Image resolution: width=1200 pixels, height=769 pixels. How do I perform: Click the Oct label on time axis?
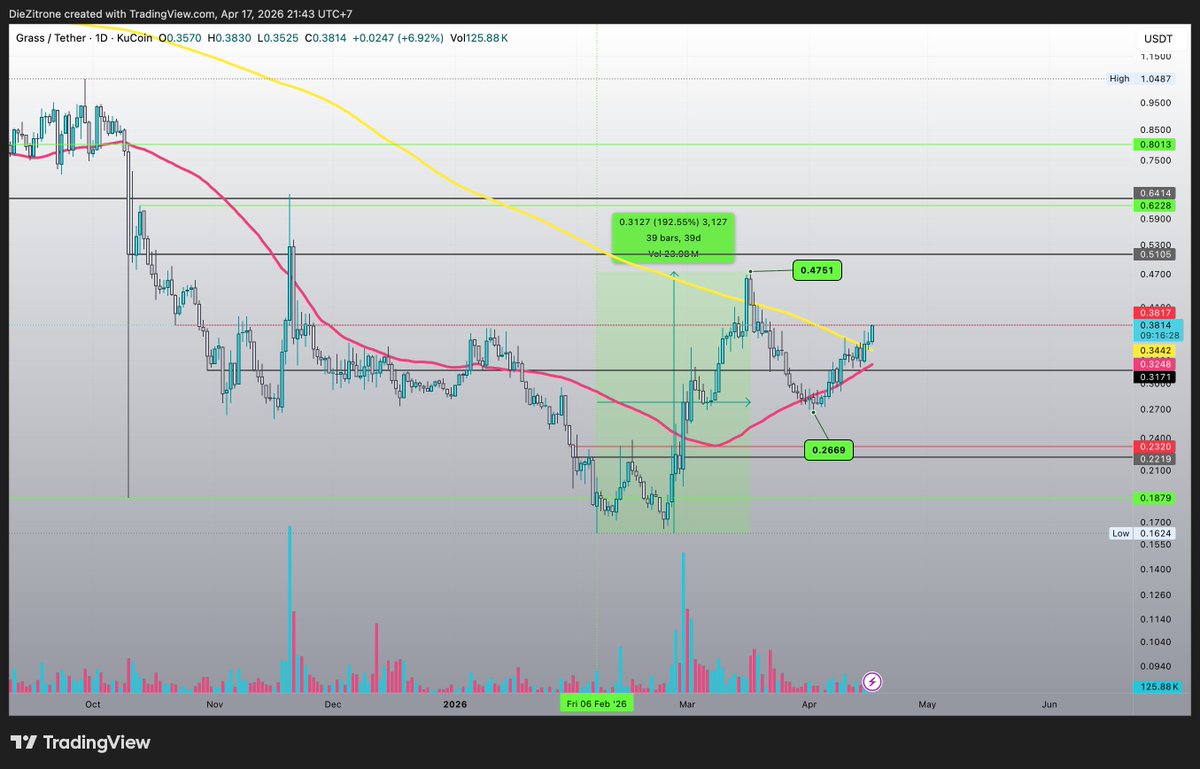pyautogui.click(x=93, y=705)
